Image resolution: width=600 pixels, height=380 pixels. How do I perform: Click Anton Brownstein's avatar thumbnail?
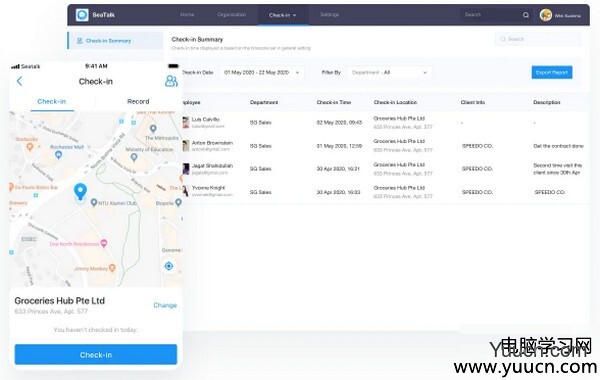[x=186, y=145]
